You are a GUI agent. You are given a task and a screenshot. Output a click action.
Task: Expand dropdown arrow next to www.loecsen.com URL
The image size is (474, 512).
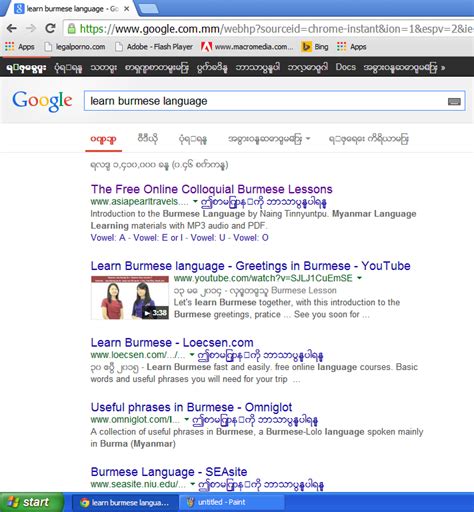pyautogui.click(x=192, y=355)
